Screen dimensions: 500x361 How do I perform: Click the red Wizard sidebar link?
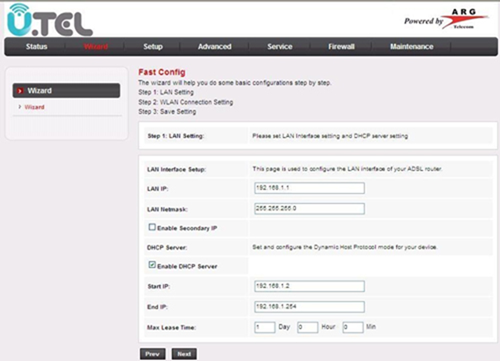[34, 107]
